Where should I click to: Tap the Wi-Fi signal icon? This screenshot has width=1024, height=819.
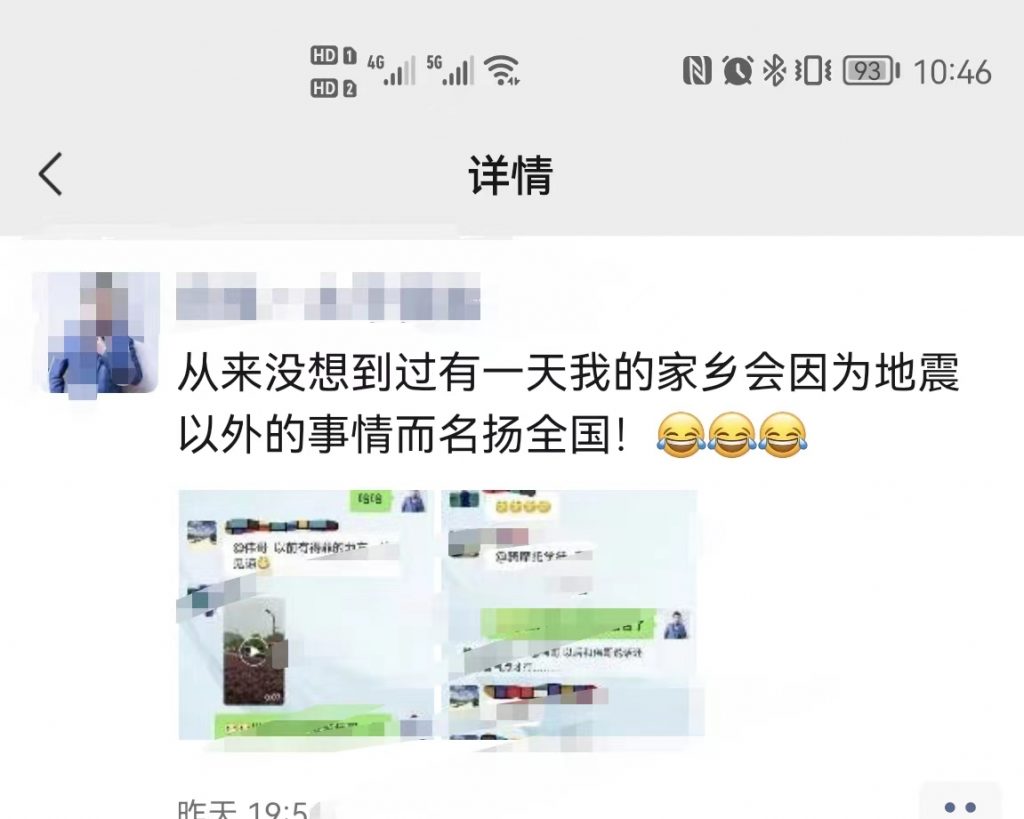coord(502,70)
